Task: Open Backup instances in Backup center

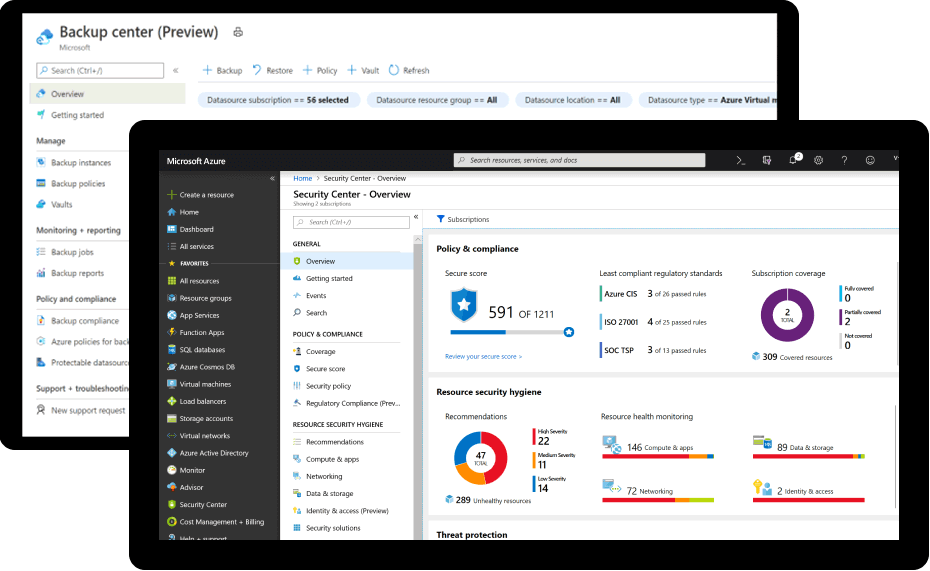Action: coord(74,162)
